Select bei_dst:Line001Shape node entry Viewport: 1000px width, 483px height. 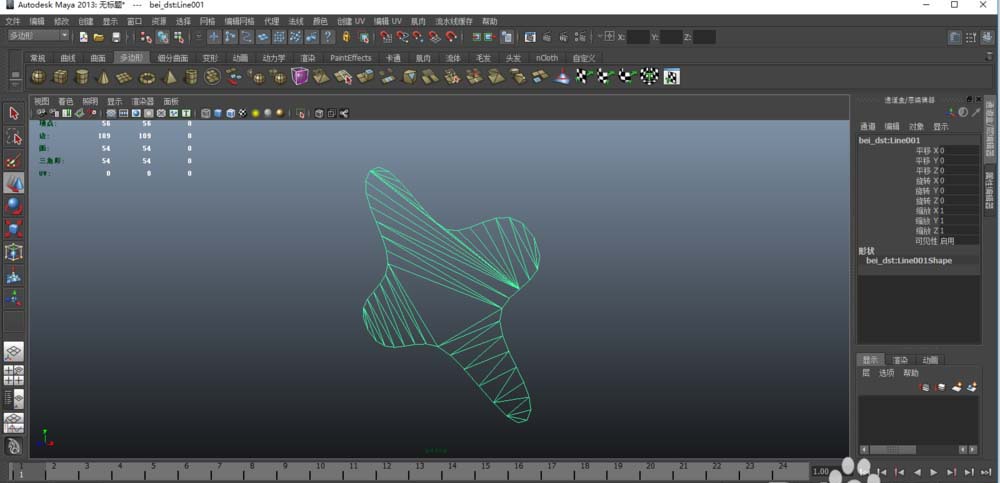point(908,261)
